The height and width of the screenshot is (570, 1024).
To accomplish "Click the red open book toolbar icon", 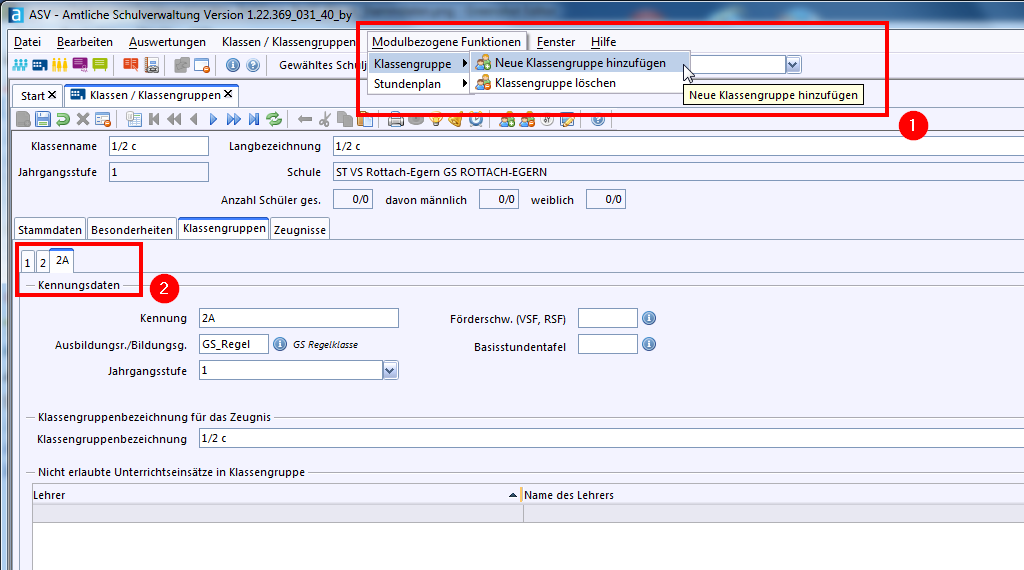I will pyautogui.click(x=131, y=65).
